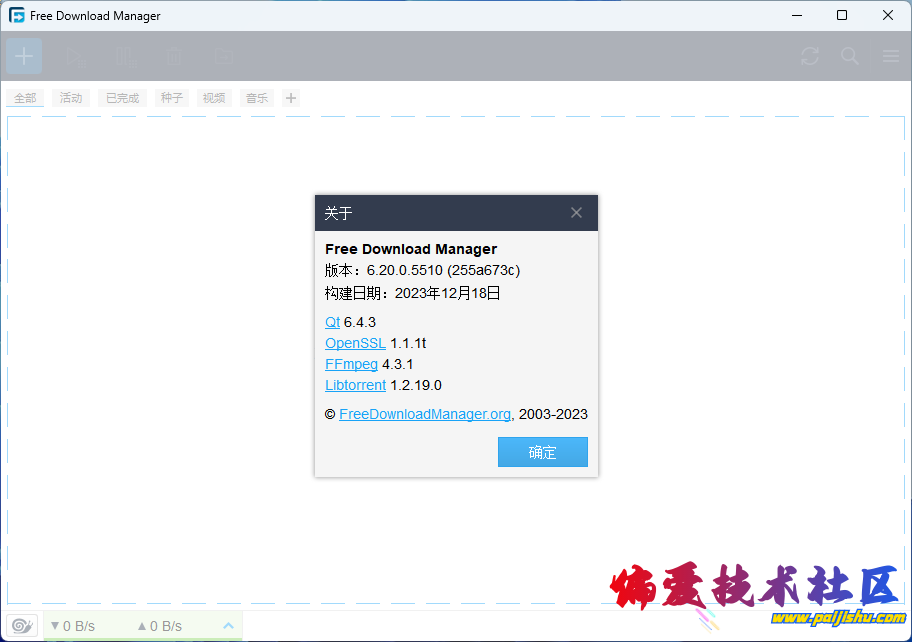The height and width of the screenshot is (642, 912).
Task: Open the Qt link
Action: [332, 322]
